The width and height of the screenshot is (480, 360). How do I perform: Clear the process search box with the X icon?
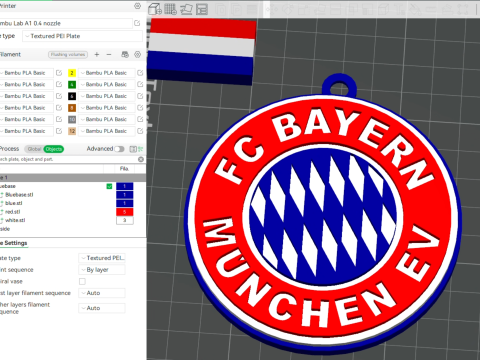point(141,159)
